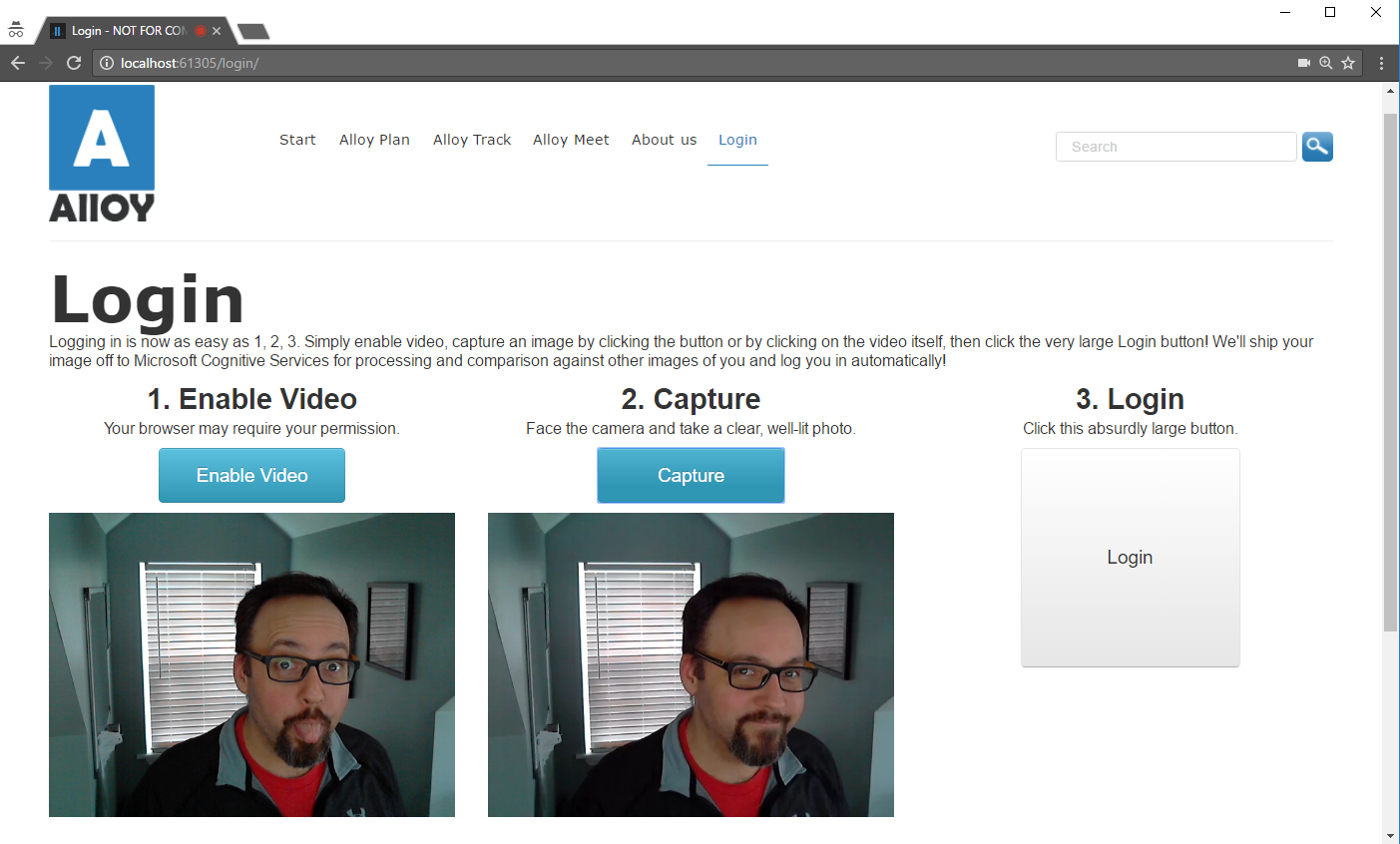This screenshot has height=844, width=1400.
Task: Open the Start page link
Action: point(297,140)
